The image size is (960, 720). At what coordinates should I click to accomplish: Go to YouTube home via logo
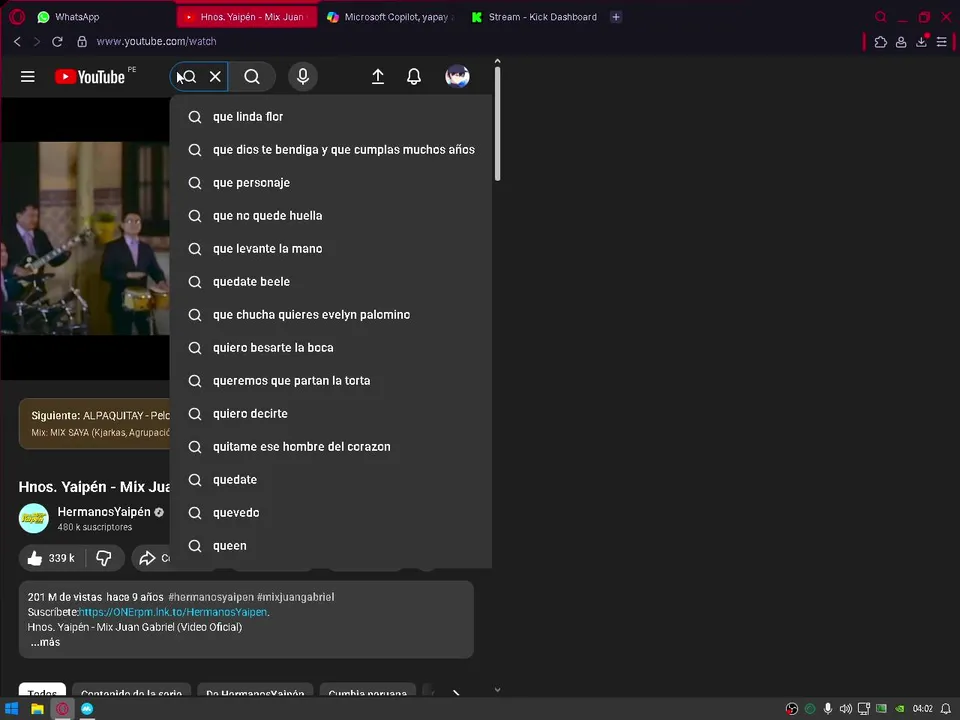[x=90, y=77]
